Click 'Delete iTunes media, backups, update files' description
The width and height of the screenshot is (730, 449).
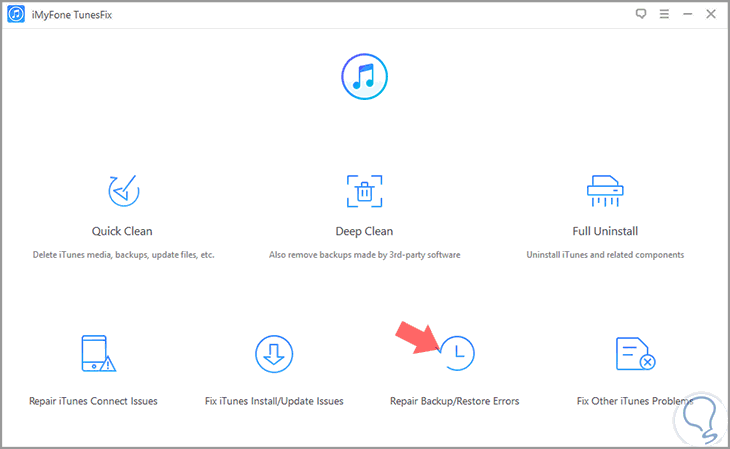(x=123, y=255)
